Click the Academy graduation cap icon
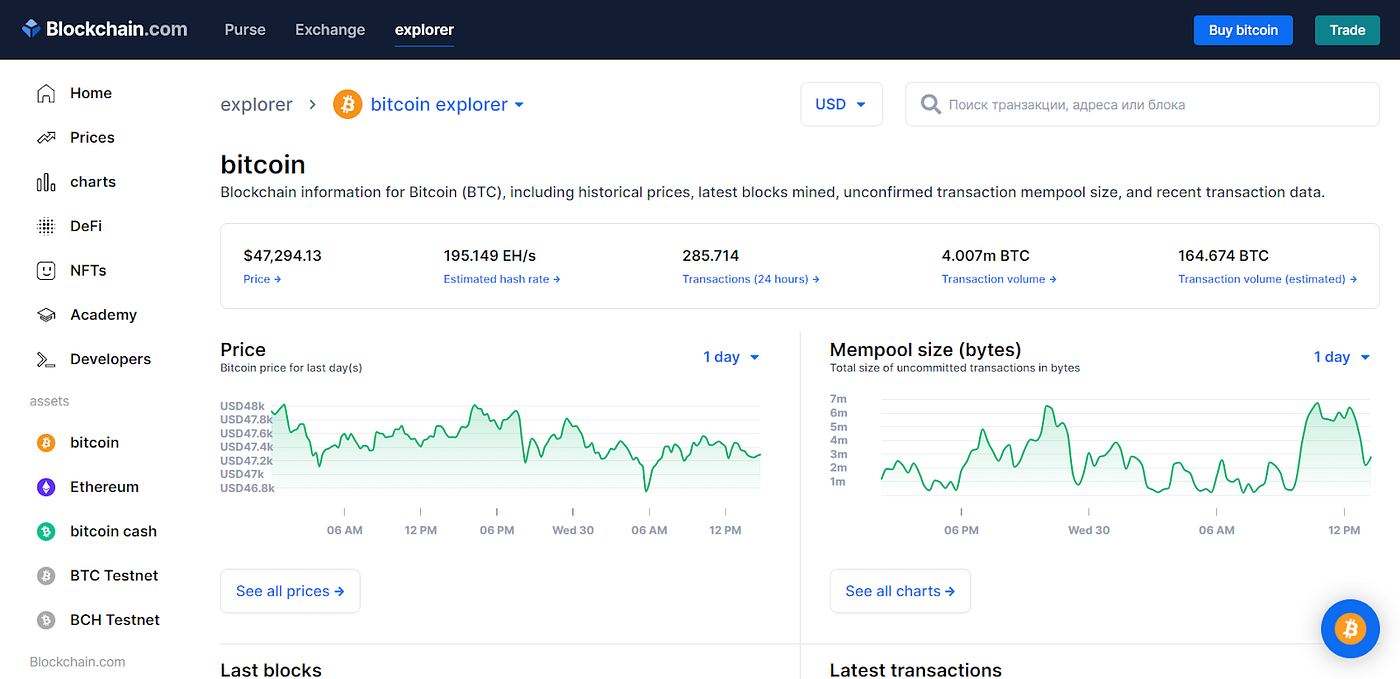Viewport: 1400px width, 679px height. point(46,315)
